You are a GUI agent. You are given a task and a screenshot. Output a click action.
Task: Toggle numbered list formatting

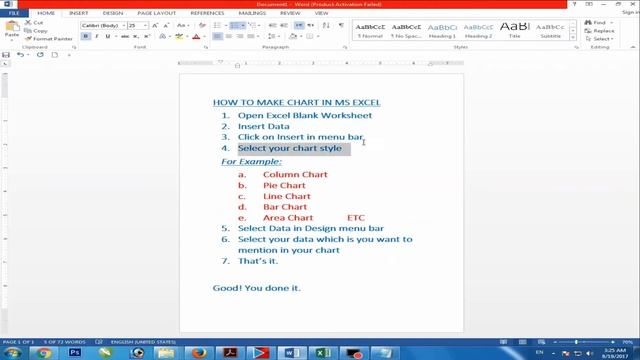pos(234,25)
